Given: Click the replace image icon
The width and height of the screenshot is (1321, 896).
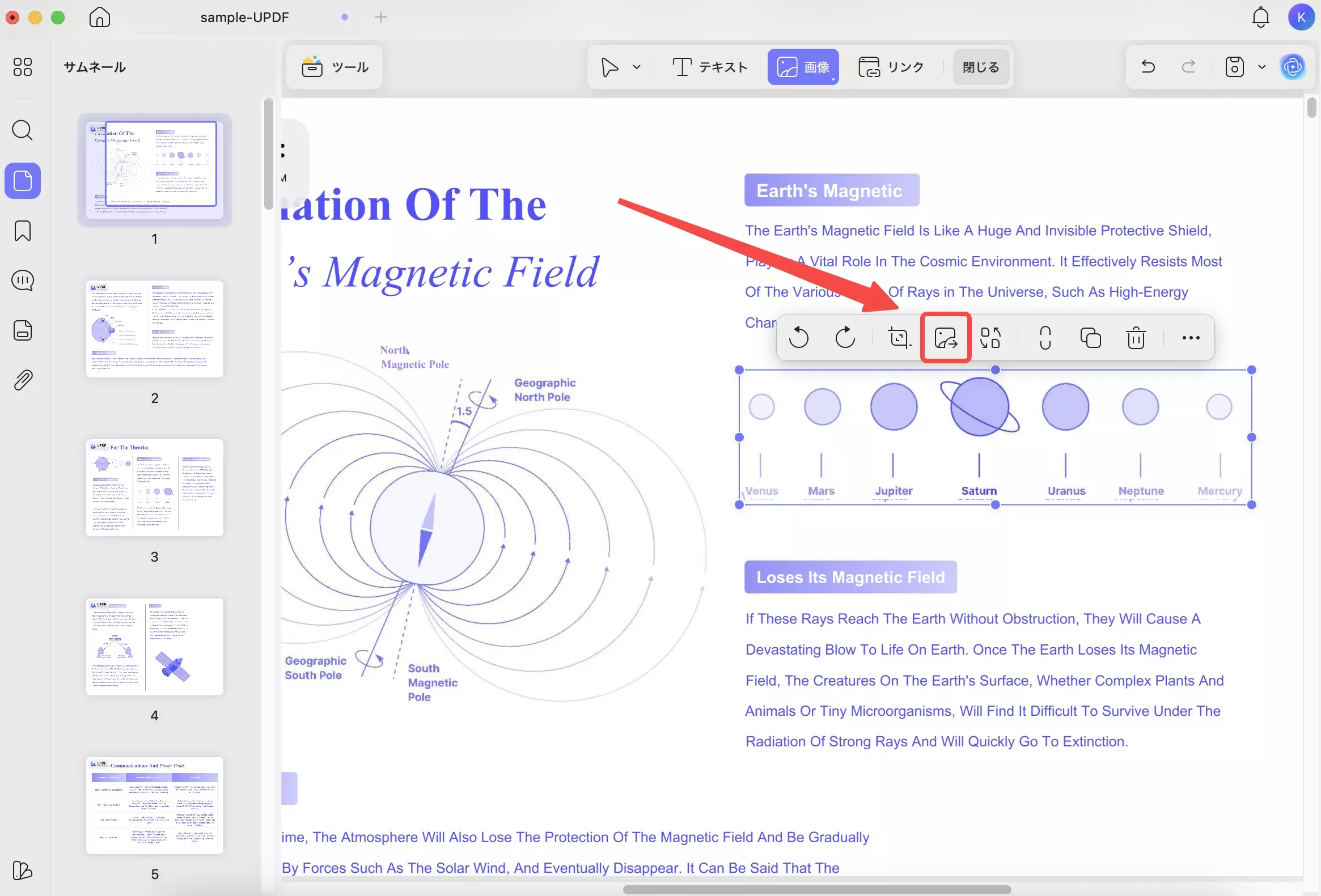Looking at the screenshot, I should point(990,338).
